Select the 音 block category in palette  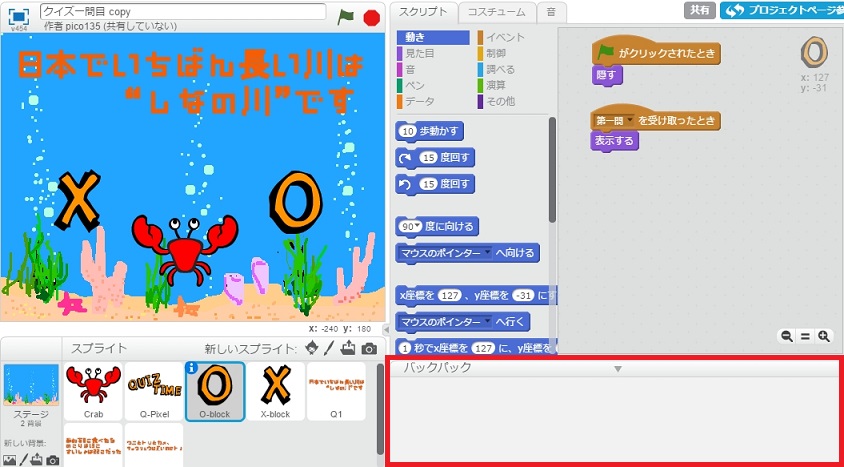(x=410, y=69)
